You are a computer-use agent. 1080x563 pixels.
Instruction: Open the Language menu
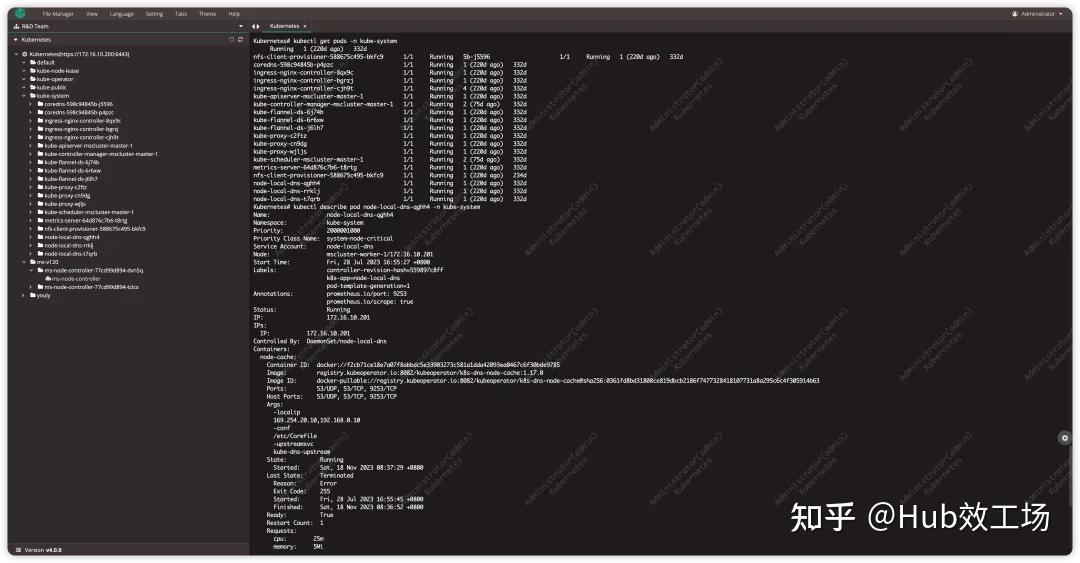pyautogui.click(x=121, y=14)
